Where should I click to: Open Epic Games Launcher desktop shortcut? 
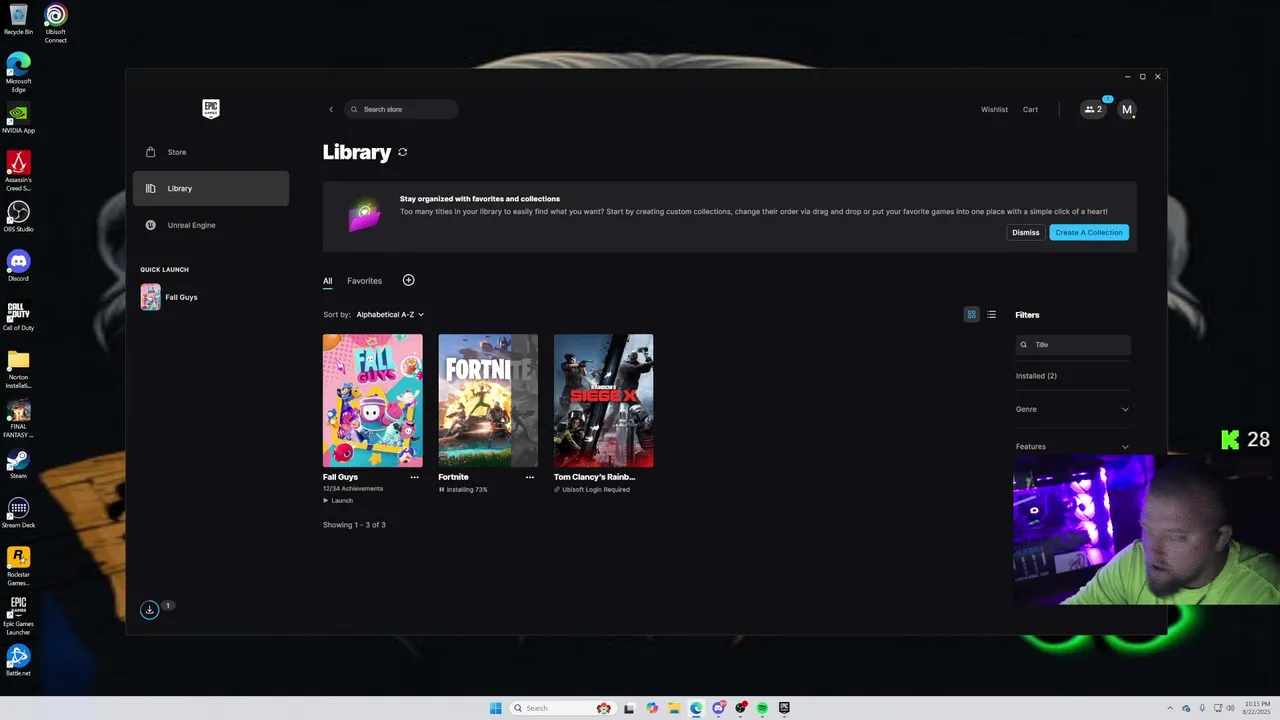[x=18, y=615]
